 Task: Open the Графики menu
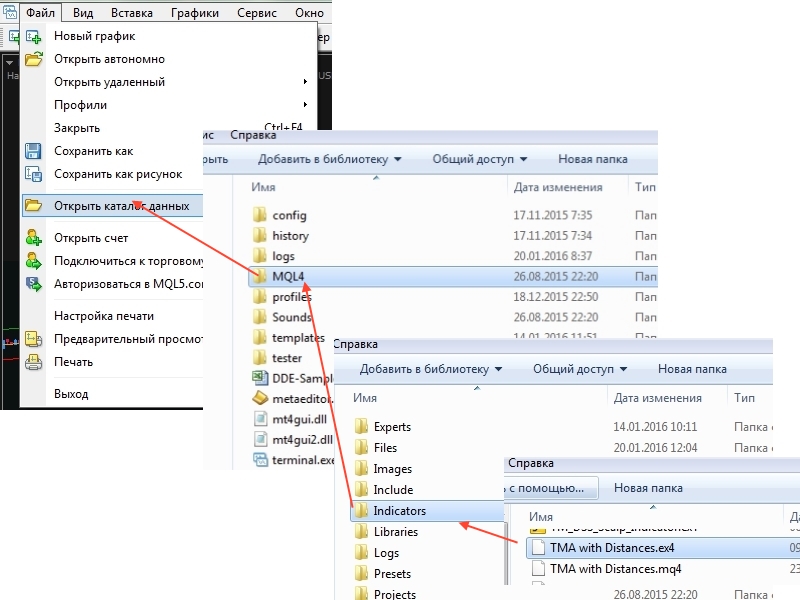(x=195, y=13)
